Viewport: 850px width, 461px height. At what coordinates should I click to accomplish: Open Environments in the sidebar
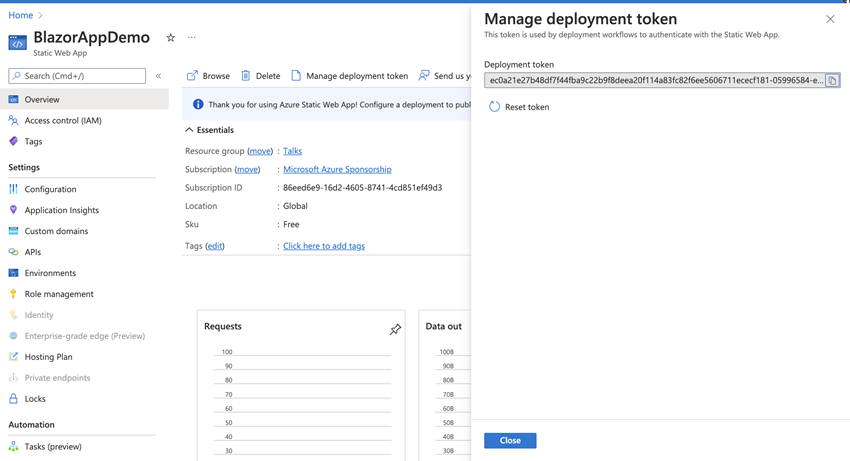pos(50,273)
